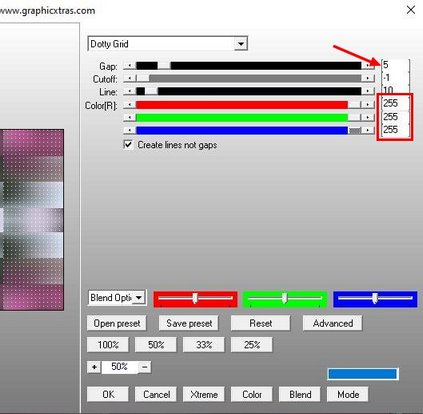Adjust the red blend slider handle
This screenshot has height=414, width=423.
click(x=195, y=298)
